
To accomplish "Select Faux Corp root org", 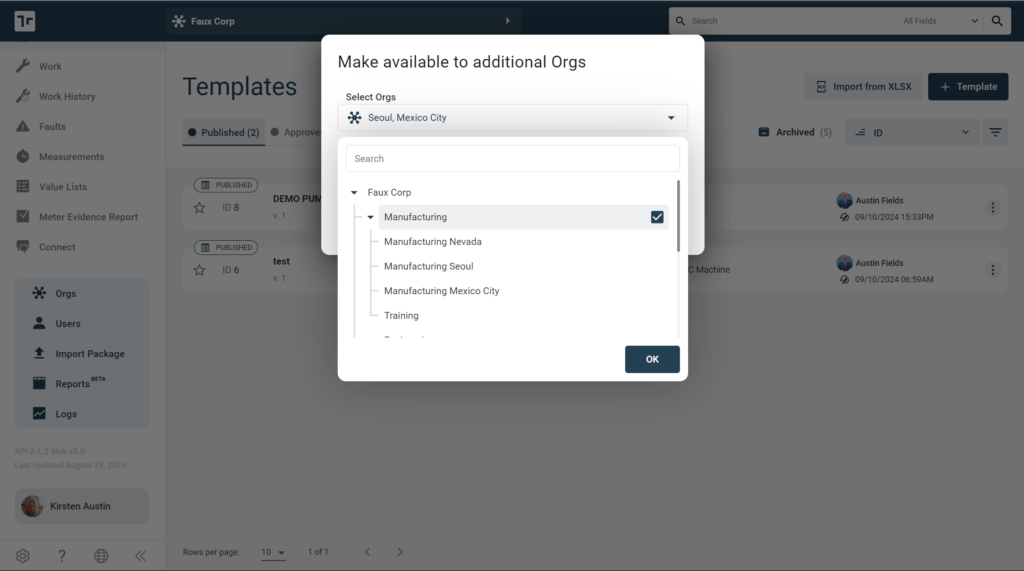I will 389,193.
